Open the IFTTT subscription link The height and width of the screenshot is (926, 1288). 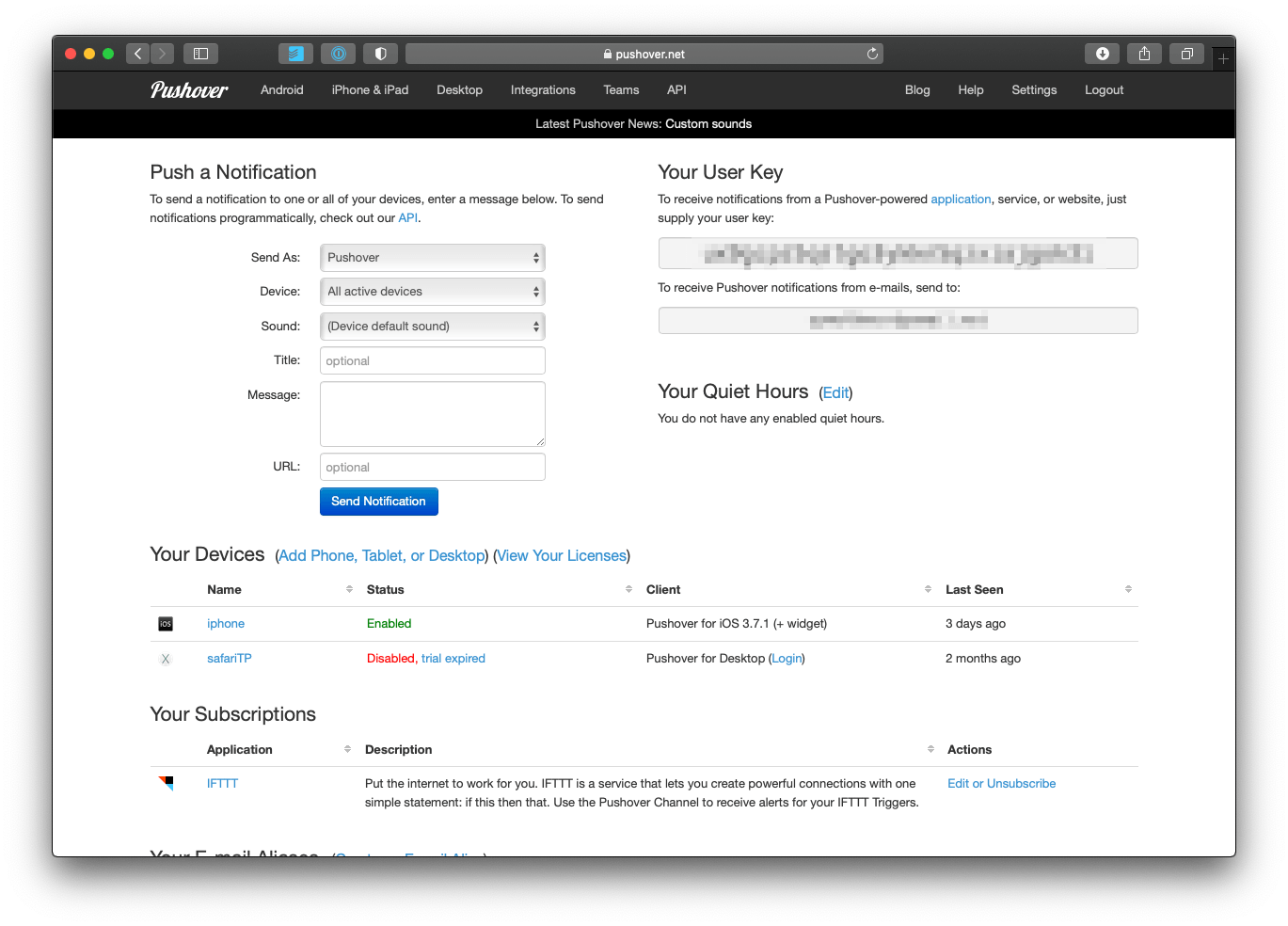click(x=222, y=784)
